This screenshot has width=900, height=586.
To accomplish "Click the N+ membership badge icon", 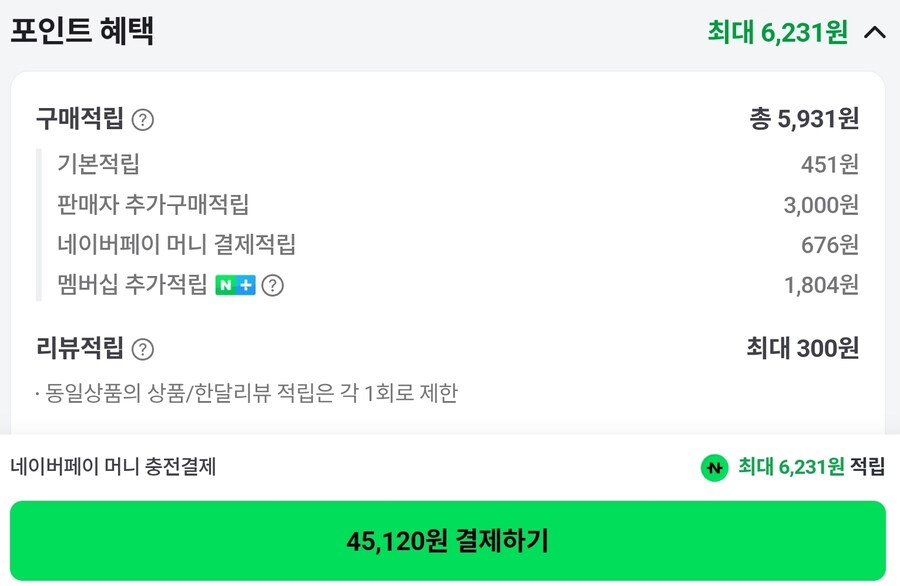I will pyautogui.click(x=235, y=285).
